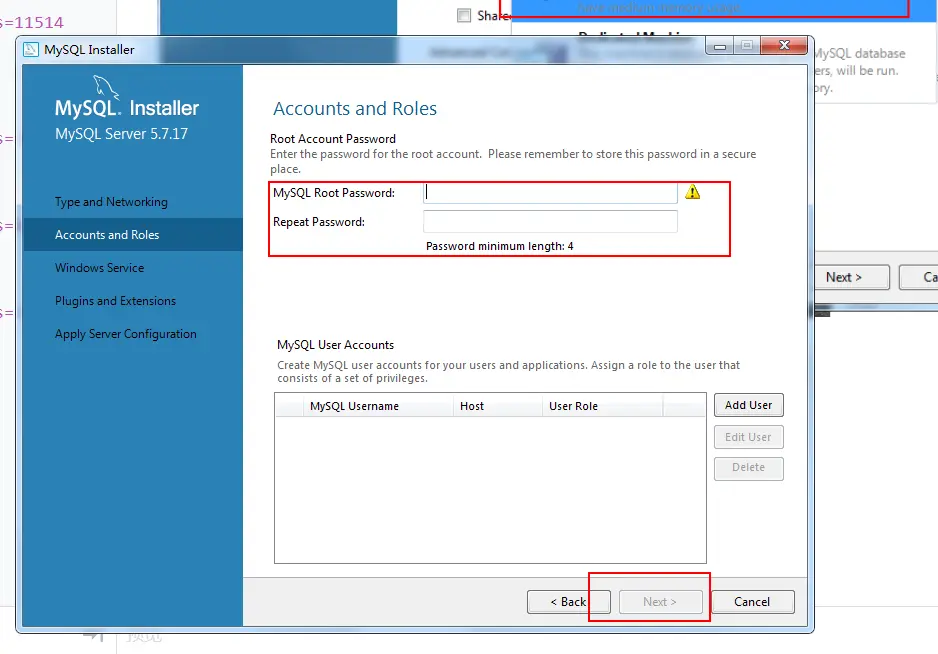Close the MySQL Installer window
The width and height of the screenshot is (938, 654).
point(784,45)
